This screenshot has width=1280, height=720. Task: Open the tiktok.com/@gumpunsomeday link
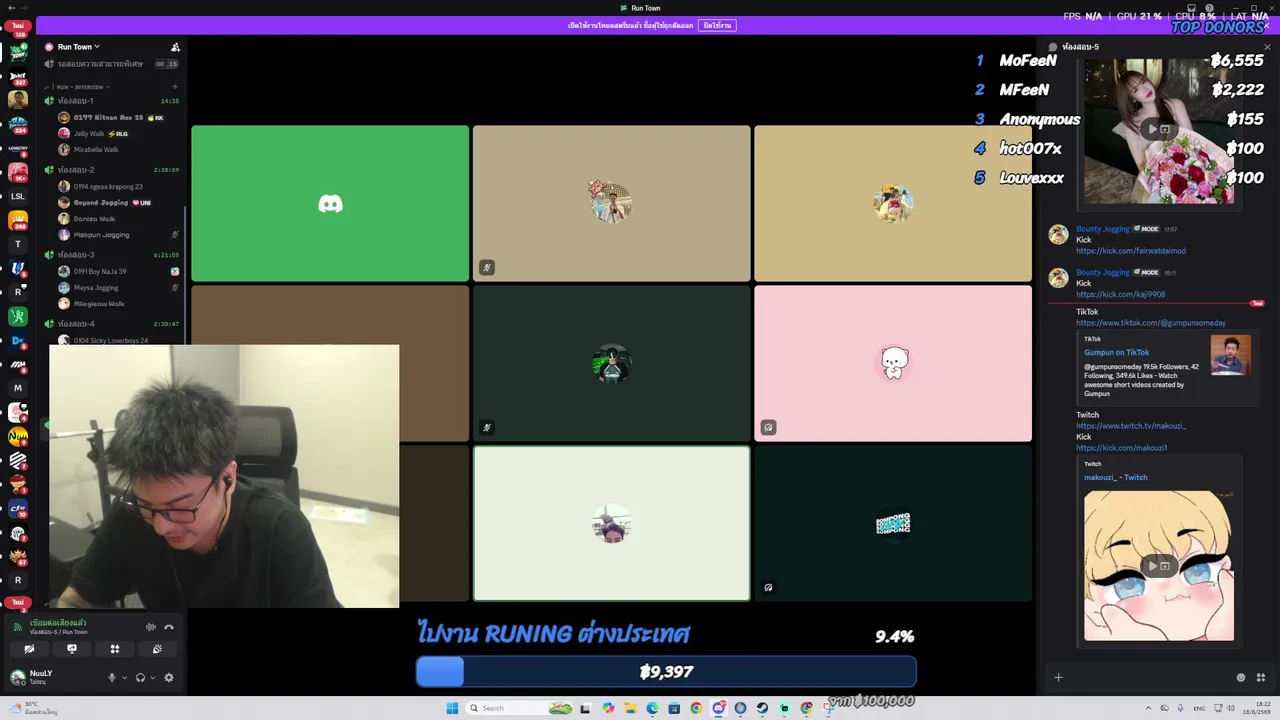(1151, 323)
